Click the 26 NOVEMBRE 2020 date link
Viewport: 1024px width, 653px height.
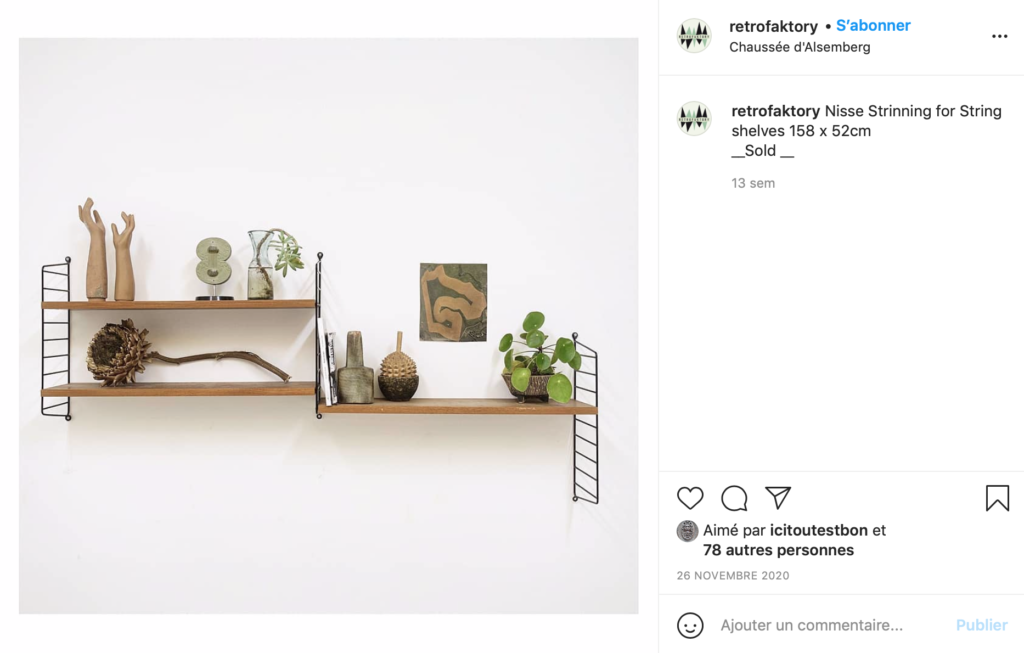point(733,575)
